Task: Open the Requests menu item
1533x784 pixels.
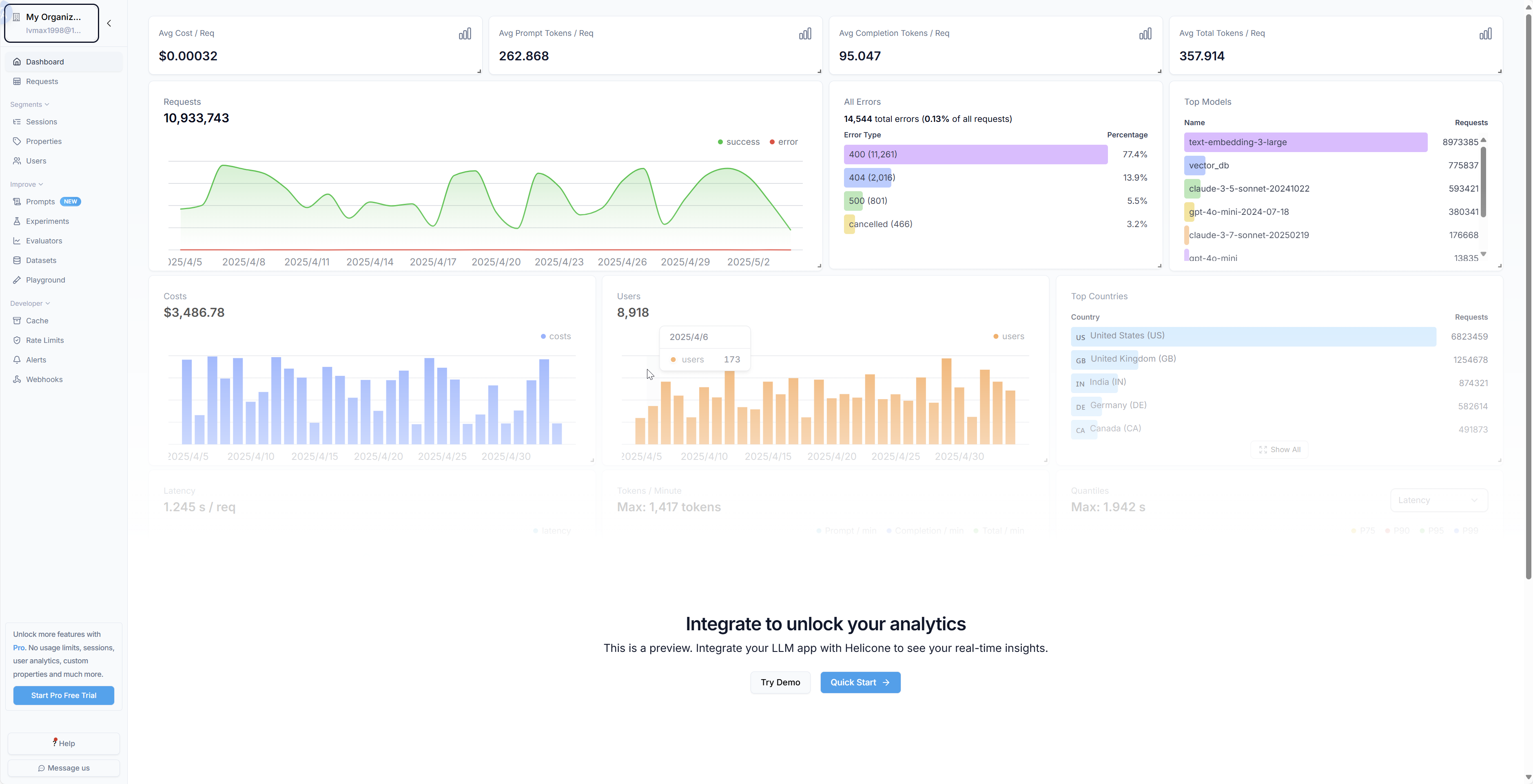Action: (x=42, y=82)
